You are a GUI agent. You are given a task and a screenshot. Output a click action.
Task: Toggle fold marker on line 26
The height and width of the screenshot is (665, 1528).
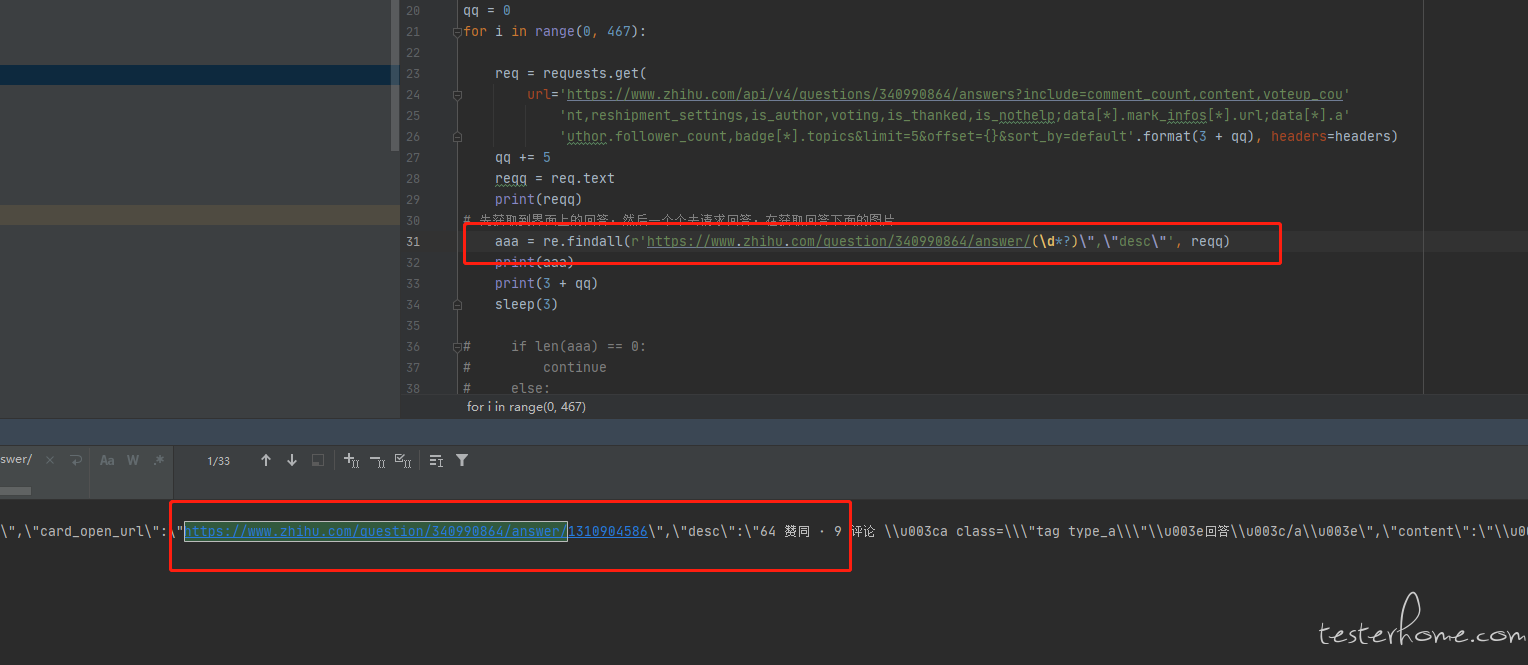coord(457,137)
